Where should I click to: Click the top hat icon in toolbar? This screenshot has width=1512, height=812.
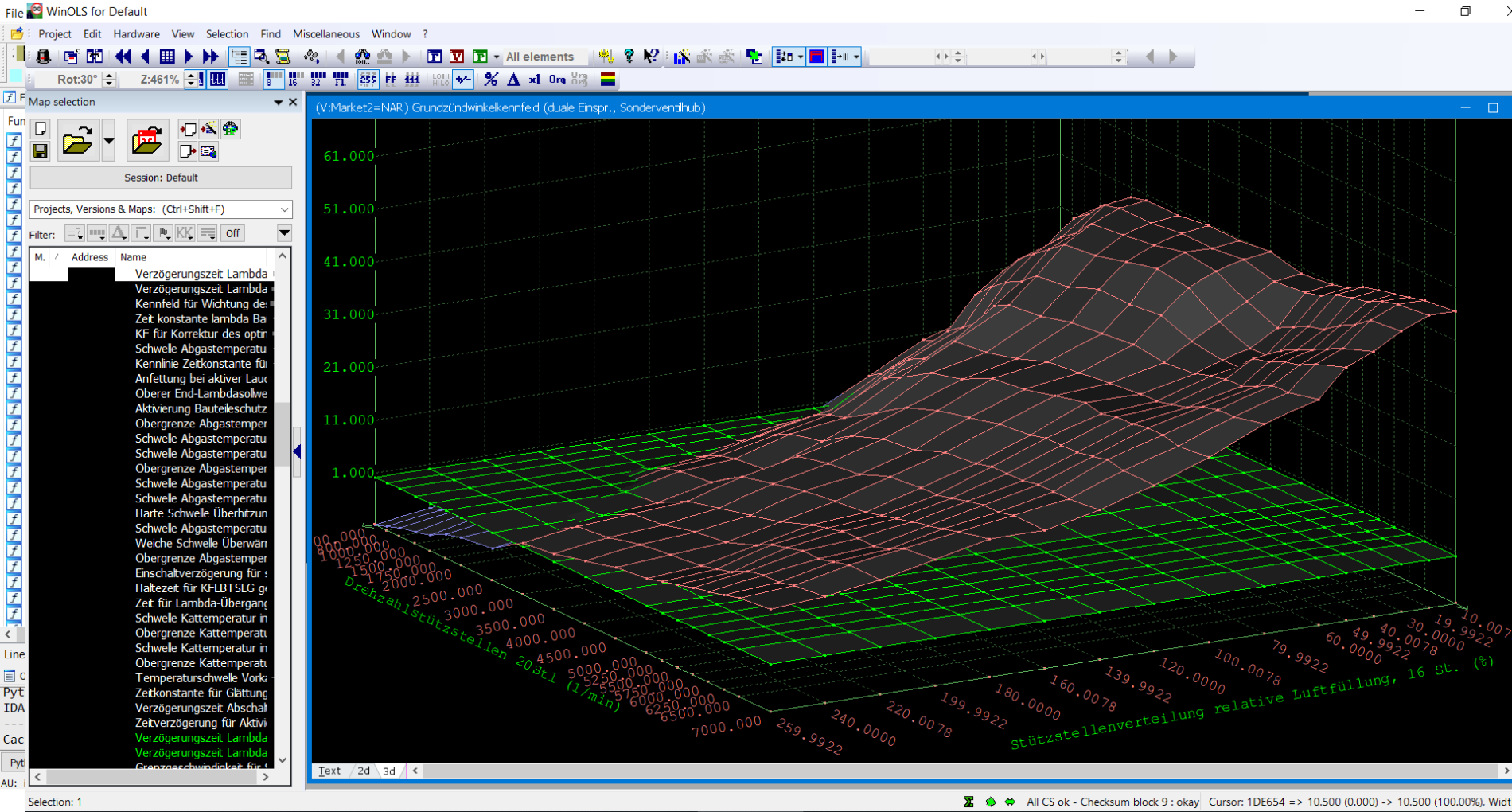tap(44, 57)
